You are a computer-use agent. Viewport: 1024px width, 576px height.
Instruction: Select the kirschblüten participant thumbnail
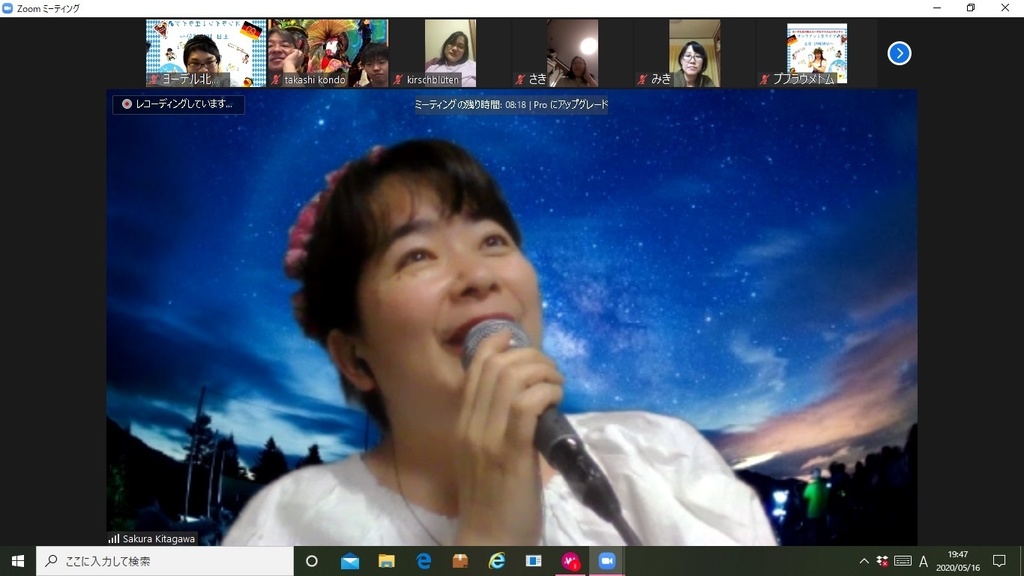450,53
